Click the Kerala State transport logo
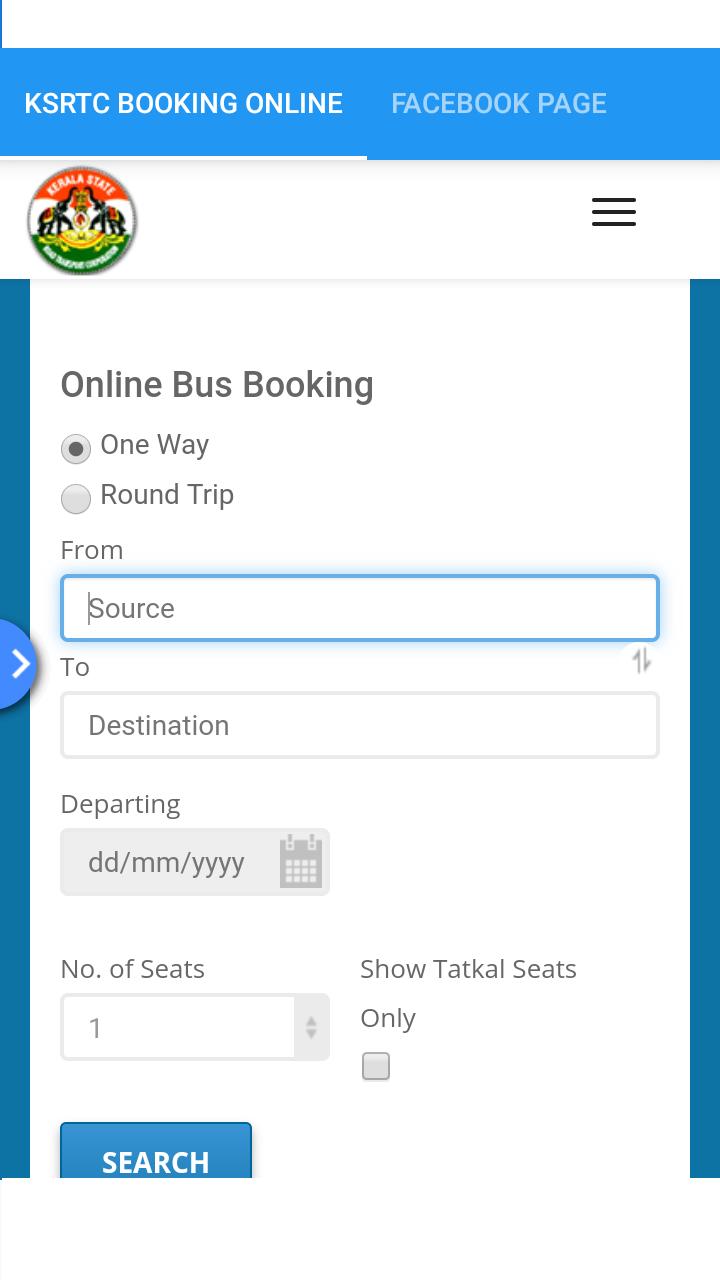 [82, 221]
